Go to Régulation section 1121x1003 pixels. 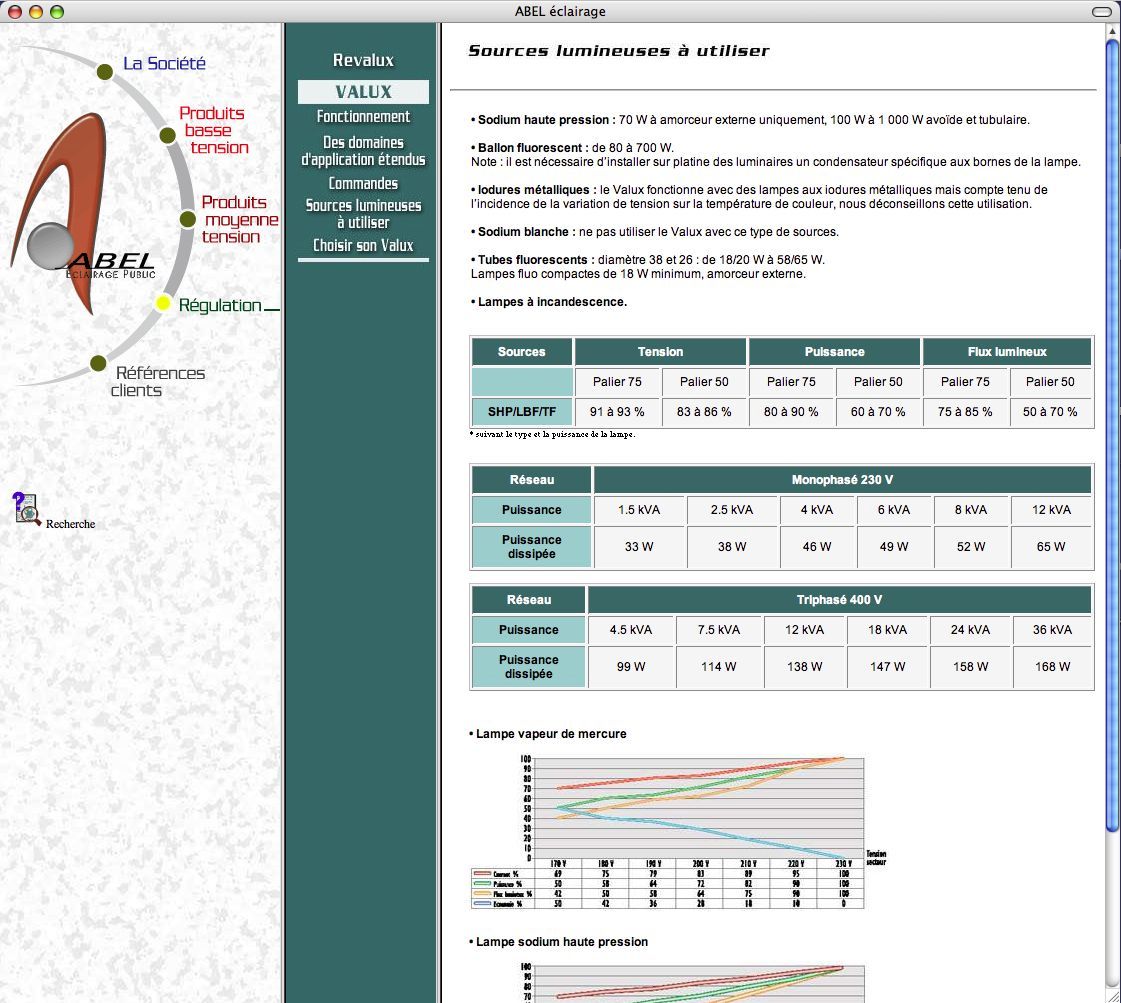[x=220, y=305]
